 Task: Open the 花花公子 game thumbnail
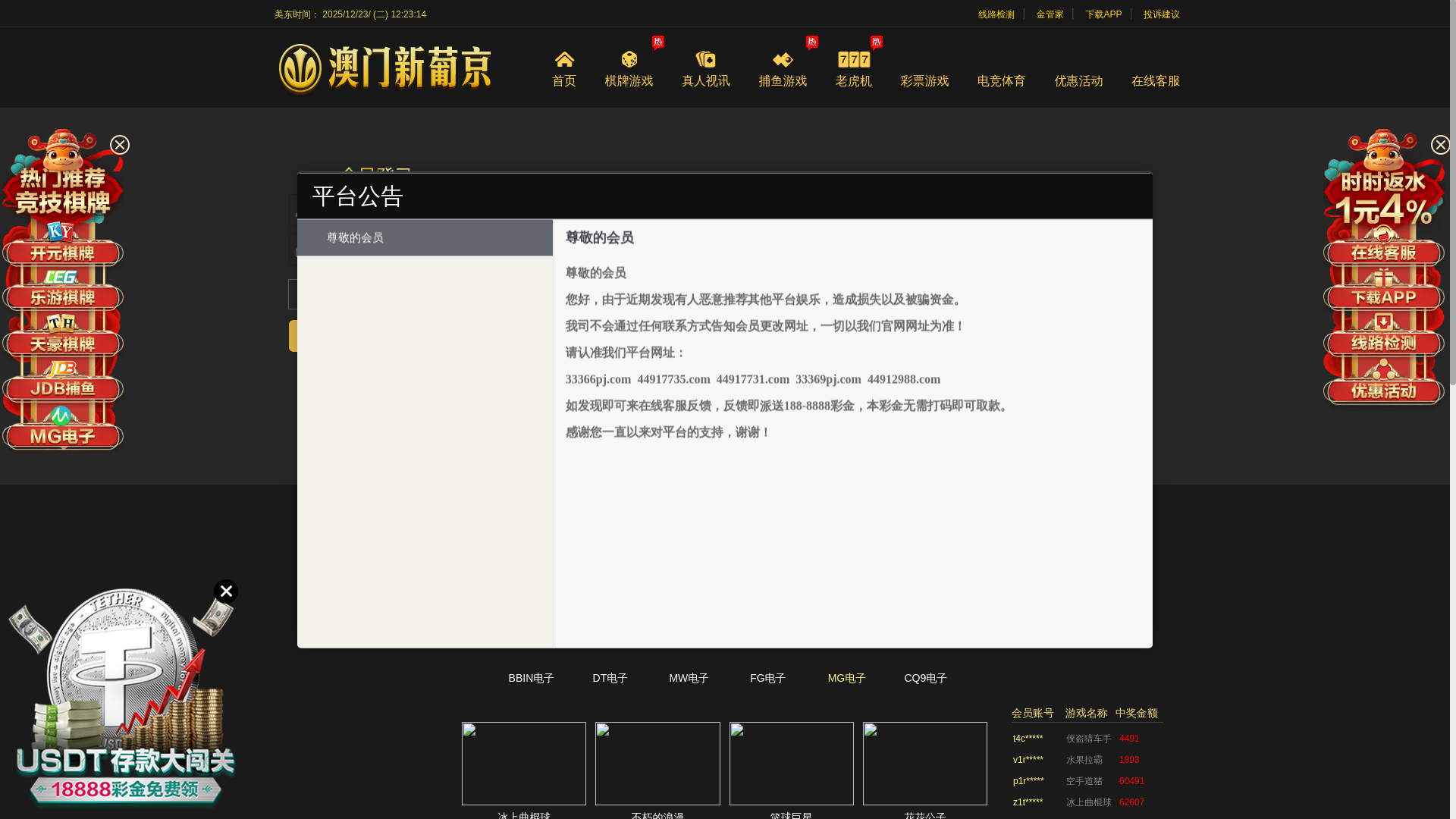[925, 763]
